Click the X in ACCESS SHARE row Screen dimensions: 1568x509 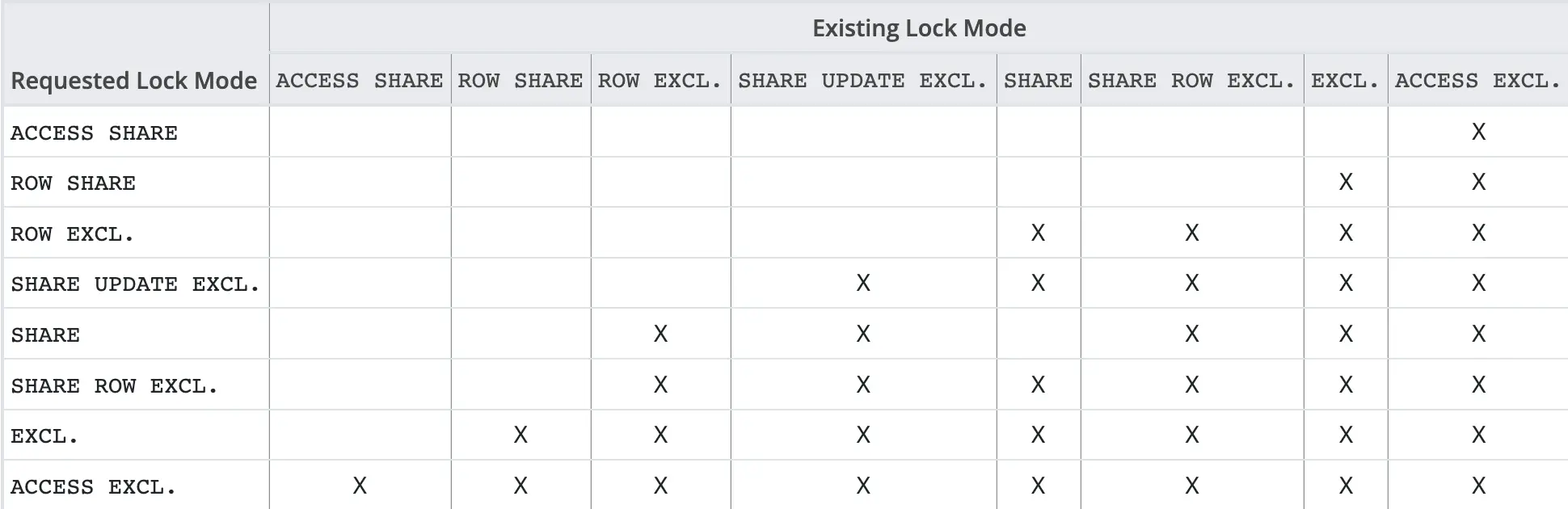pos(1478,132)
